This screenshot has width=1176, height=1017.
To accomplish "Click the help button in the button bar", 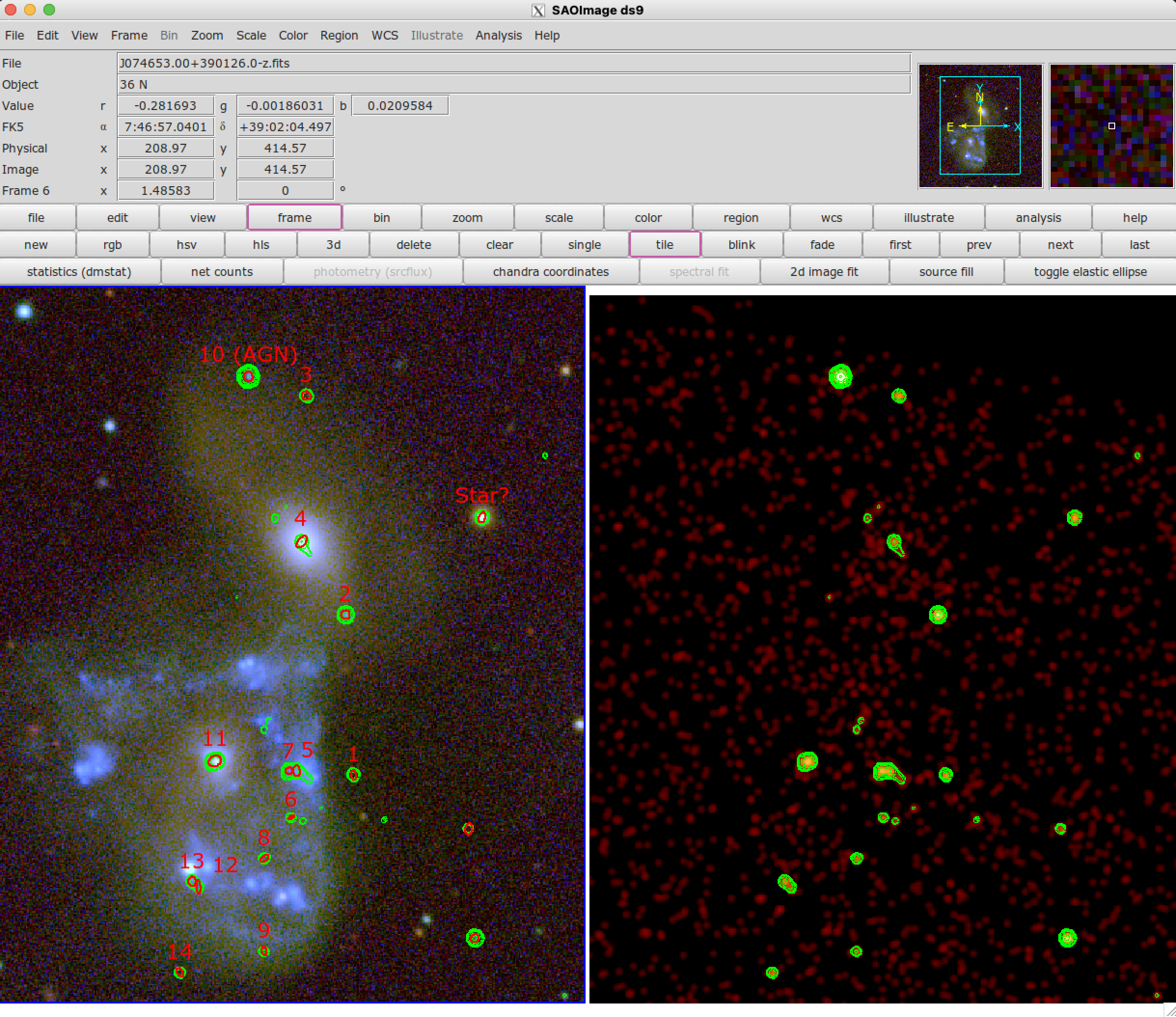I will point(1135,218).
